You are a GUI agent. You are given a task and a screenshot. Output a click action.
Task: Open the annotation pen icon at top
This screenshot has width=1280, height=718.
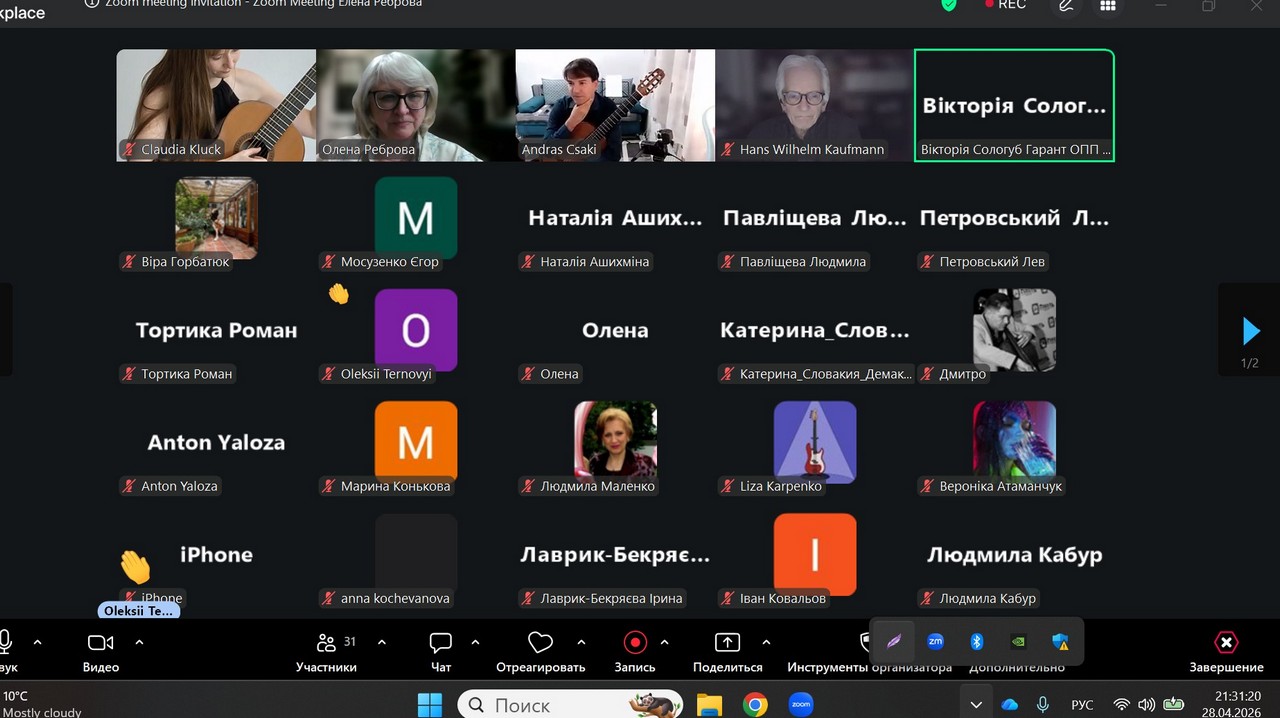click(1066, 5)
